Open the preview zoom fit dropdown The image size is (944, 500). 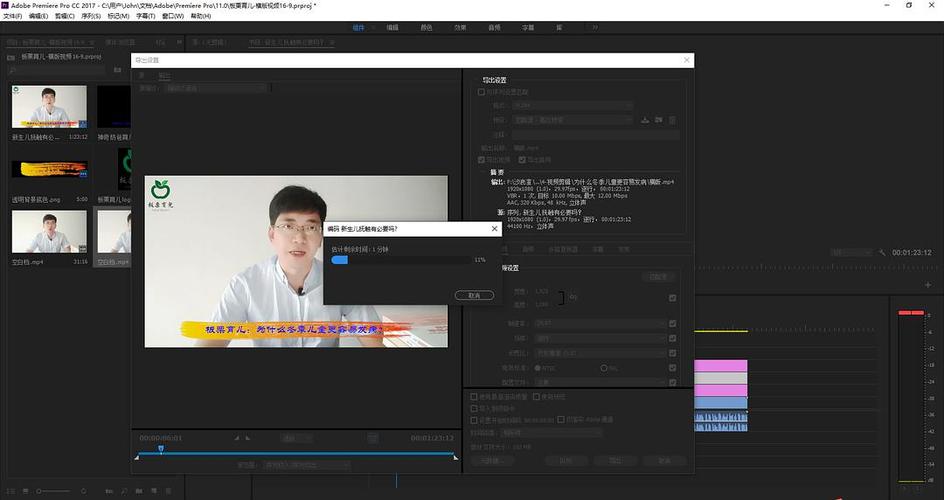point(296,437)
